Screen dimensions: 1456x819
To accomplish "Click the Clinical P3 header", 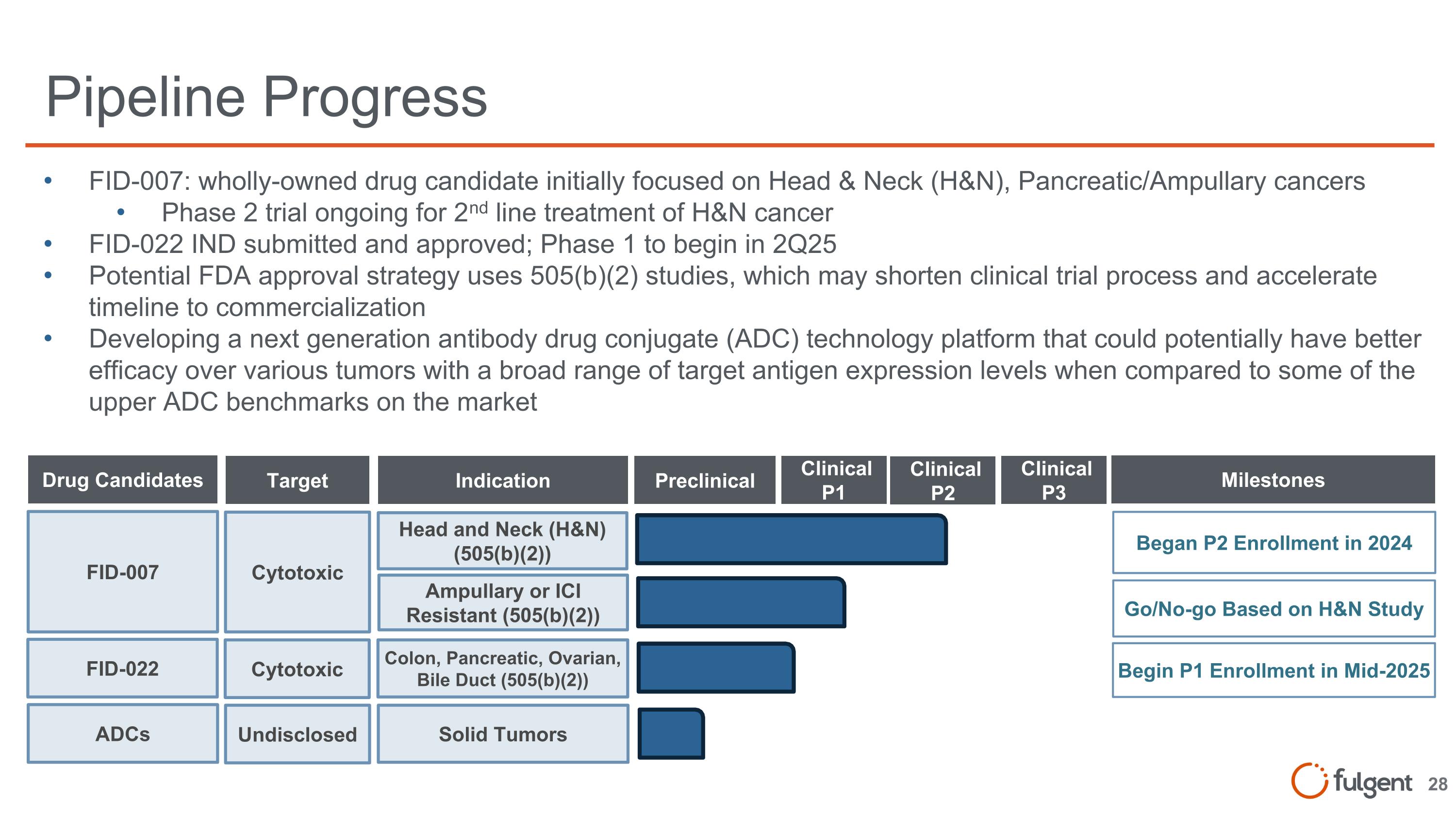I will point(1054,481).
